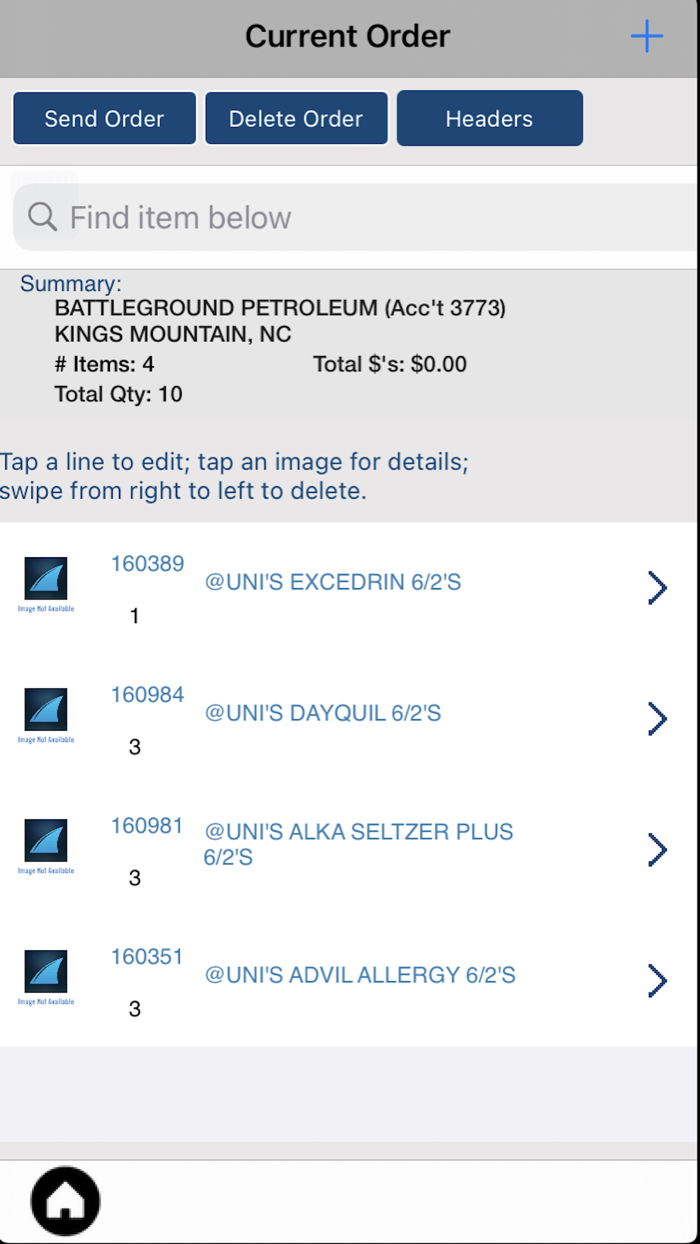The height and width of the screenshot is (1244, 700).
Task: Select item number 160389
Action: (147, 564)
